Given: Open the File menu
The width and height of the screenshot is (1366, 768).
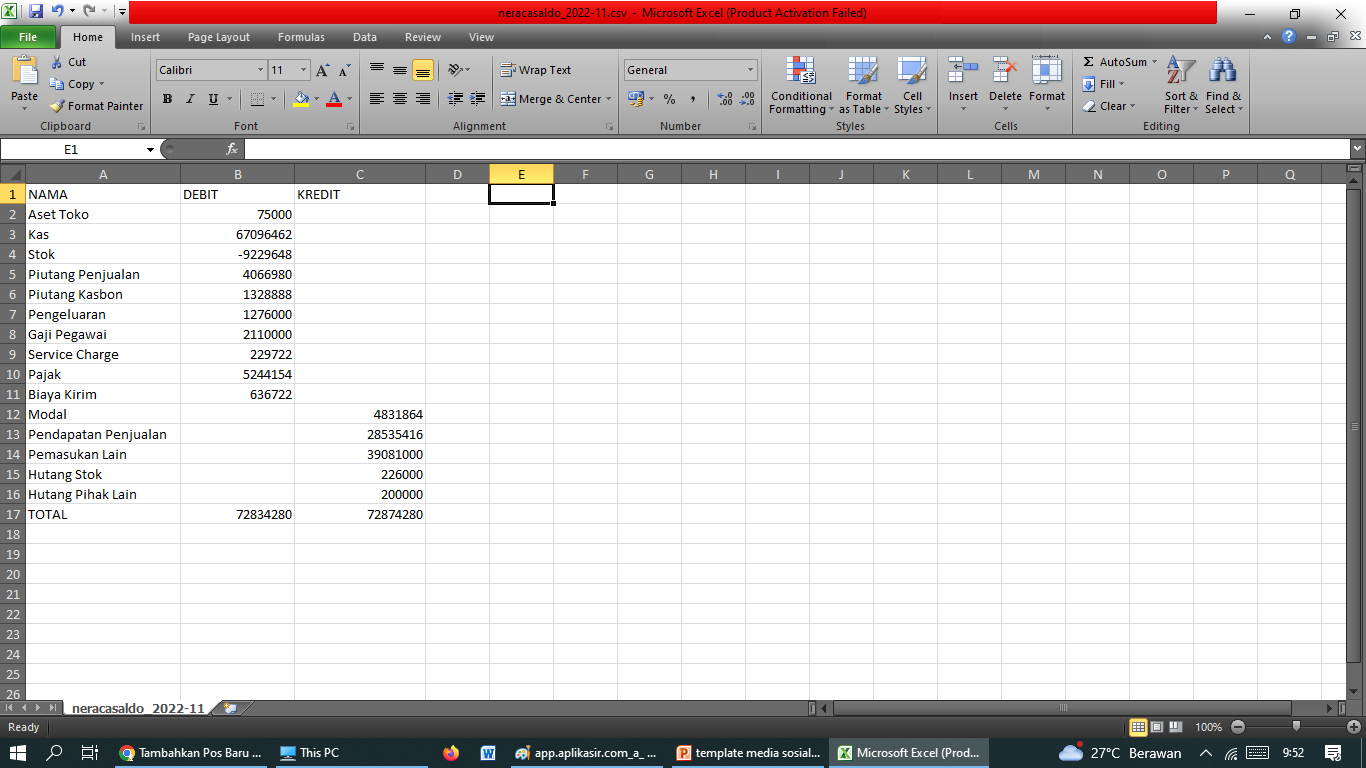Looking at the screenshot, I should point(29,36).
